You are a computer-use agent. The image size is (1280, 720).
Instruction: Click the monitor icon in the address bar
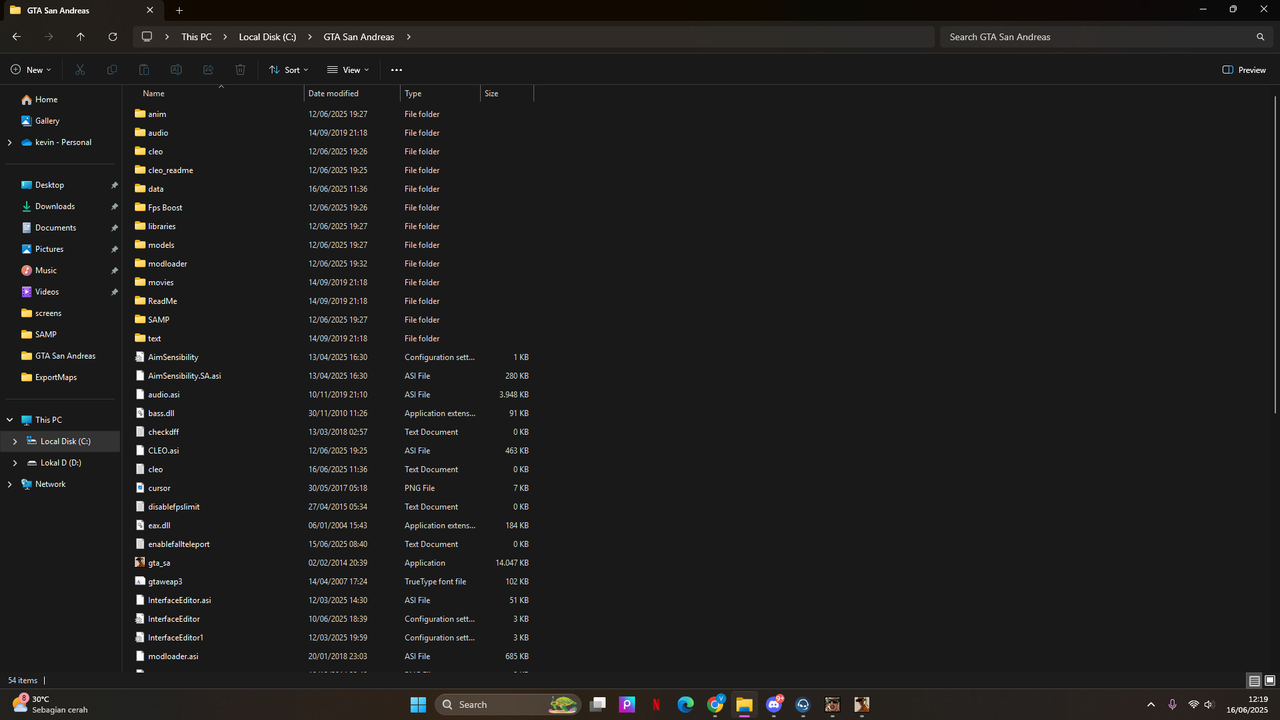[x=147, y=37]
